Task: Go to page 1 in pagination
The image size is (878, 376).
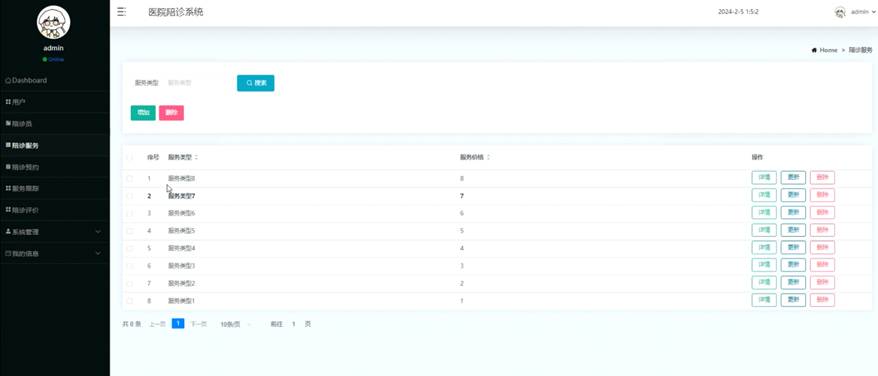Action: tap(178, 323)
